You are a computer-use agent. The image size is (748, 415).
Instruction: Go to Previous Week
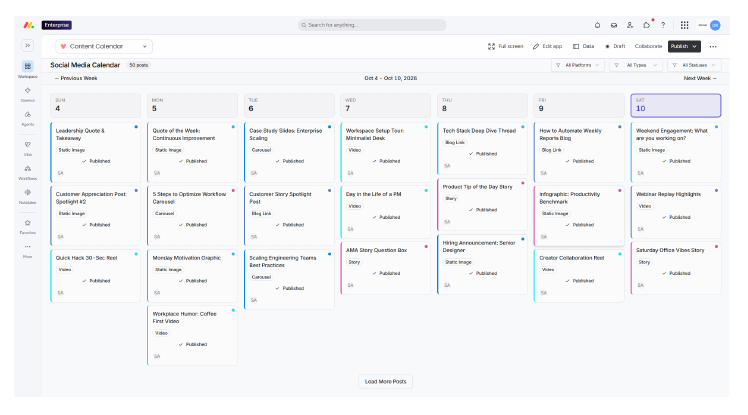tap(76, 78)
